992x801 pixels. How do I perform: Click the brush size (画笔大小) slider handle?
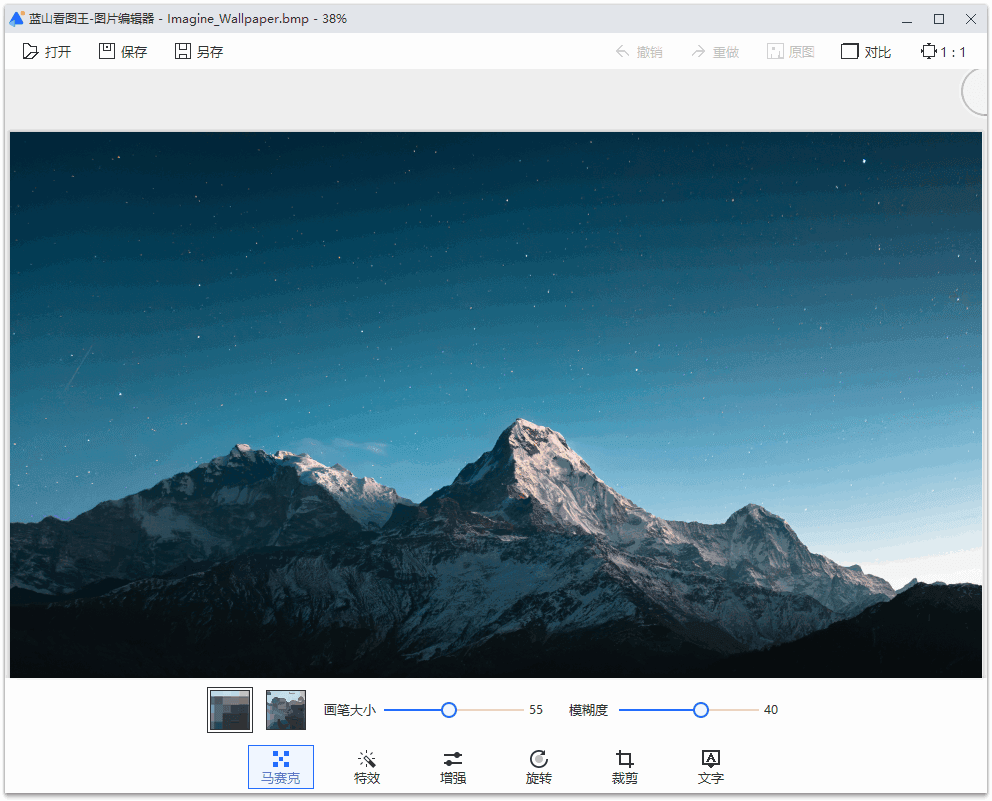[449, 710]
